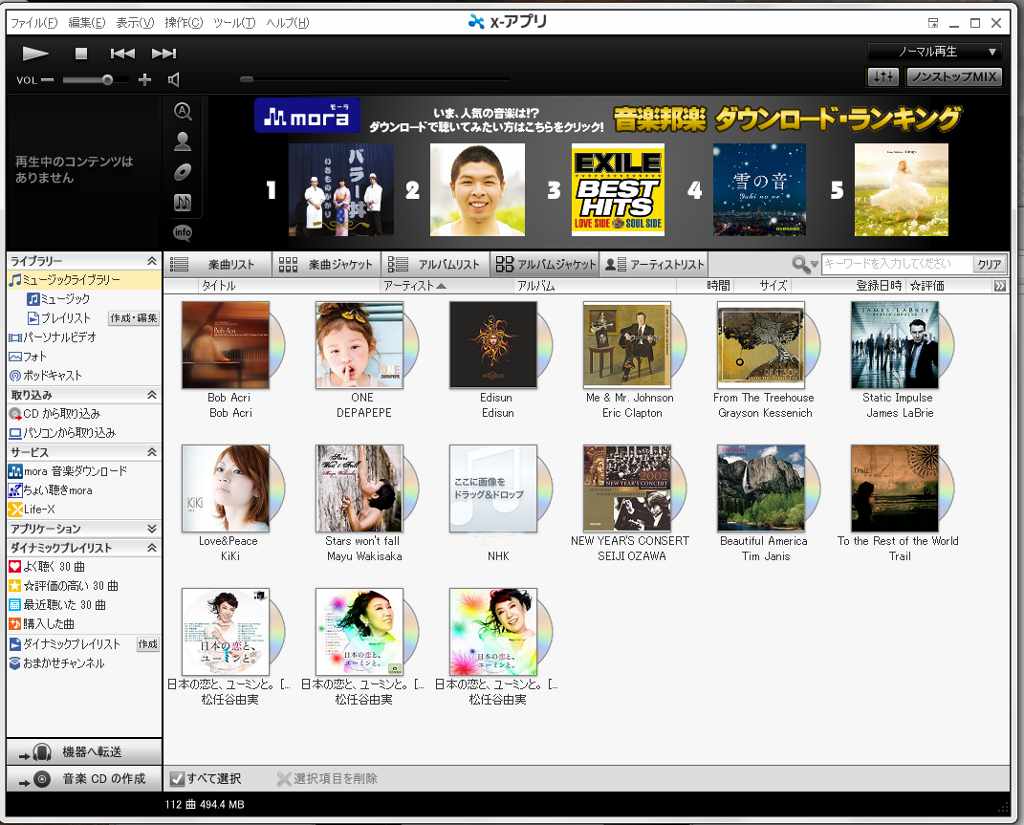Skip to the previous track
The height and width of the screenshot is (825, 1024).
[123, 54]
